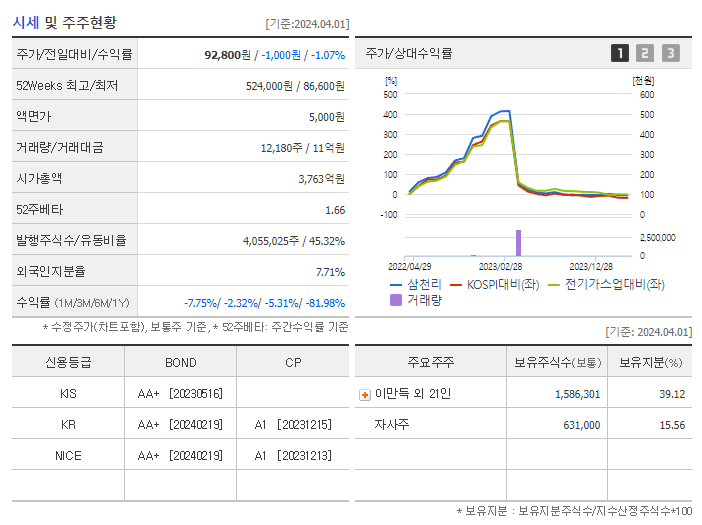The width and height of the screenshot is (702, 525).
Task: Click the stock price 92,800원
Action: [227, 55]
